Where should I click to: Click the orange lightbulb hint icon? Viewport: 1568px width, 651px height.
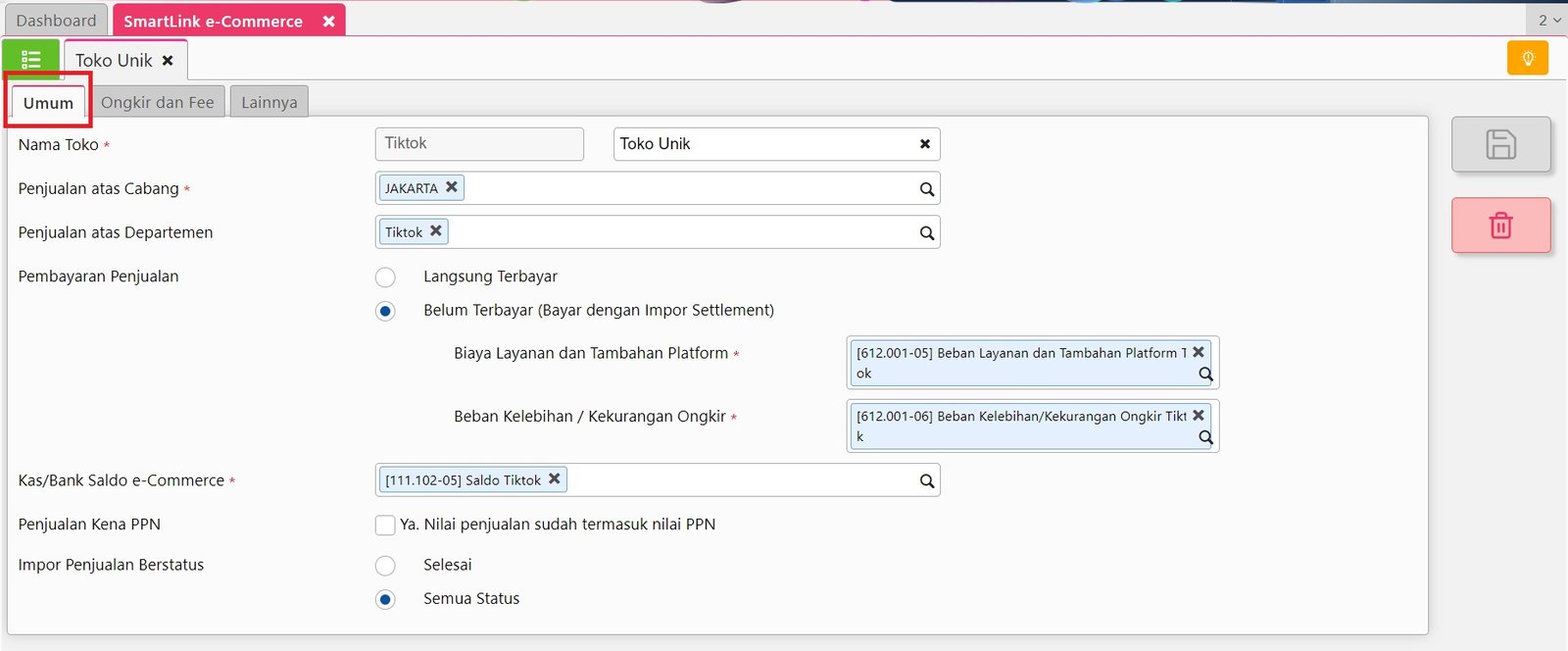click(1527, 59)
